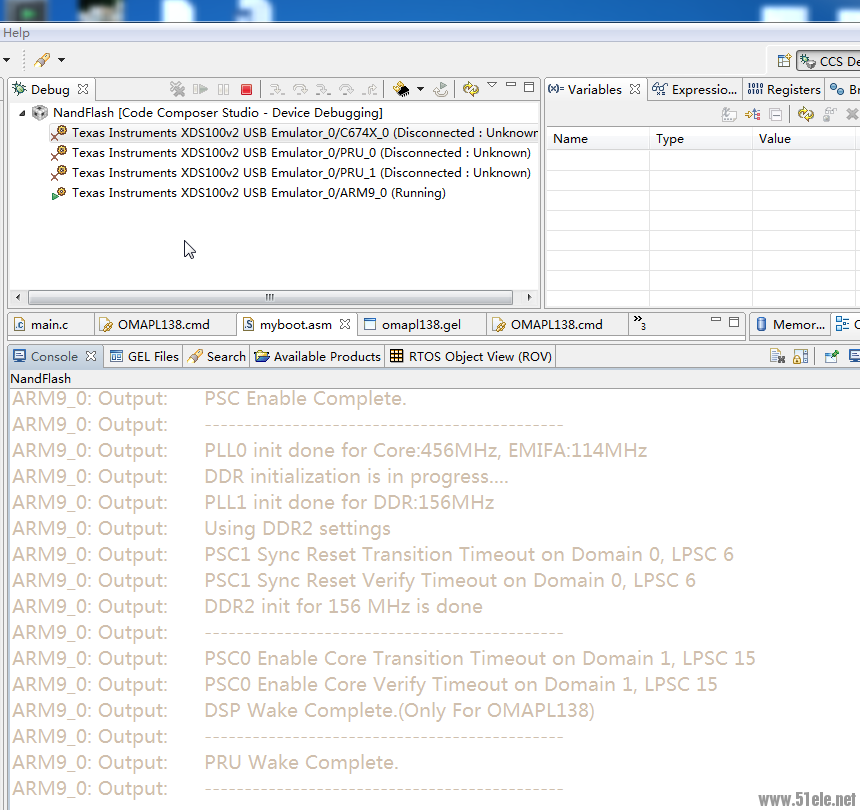The width and height of the screenshot is (860, 810).
Task: Click the Resume debug button
Action: (201, 90)
